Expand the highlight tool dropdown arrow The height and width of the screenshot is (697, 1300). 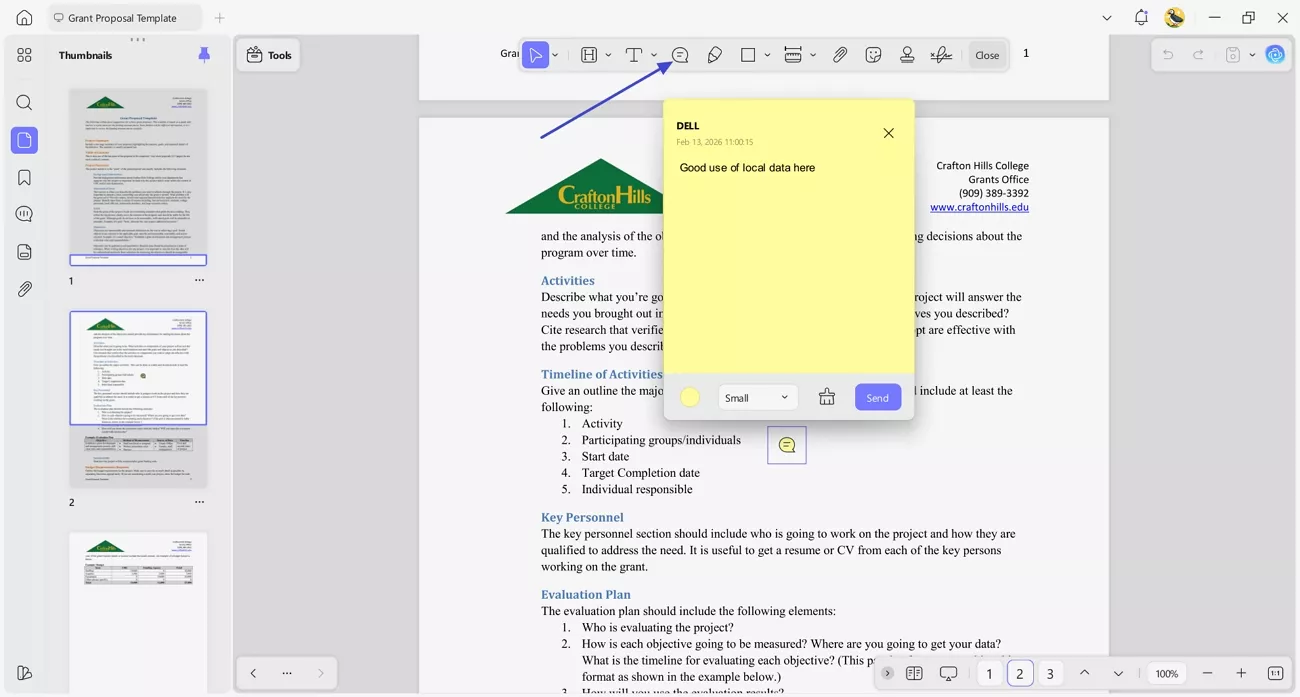(608, 55)
